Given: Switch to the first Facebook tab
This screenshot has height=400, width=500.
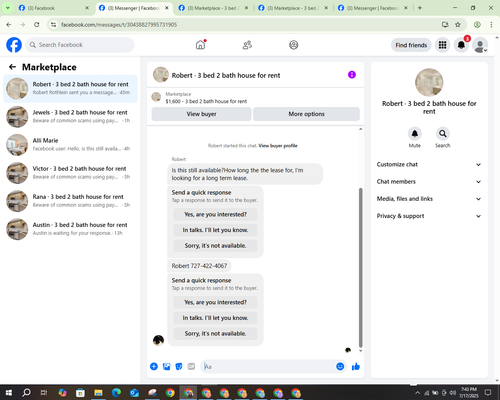Looking at the screenshot, I should 53,8.
